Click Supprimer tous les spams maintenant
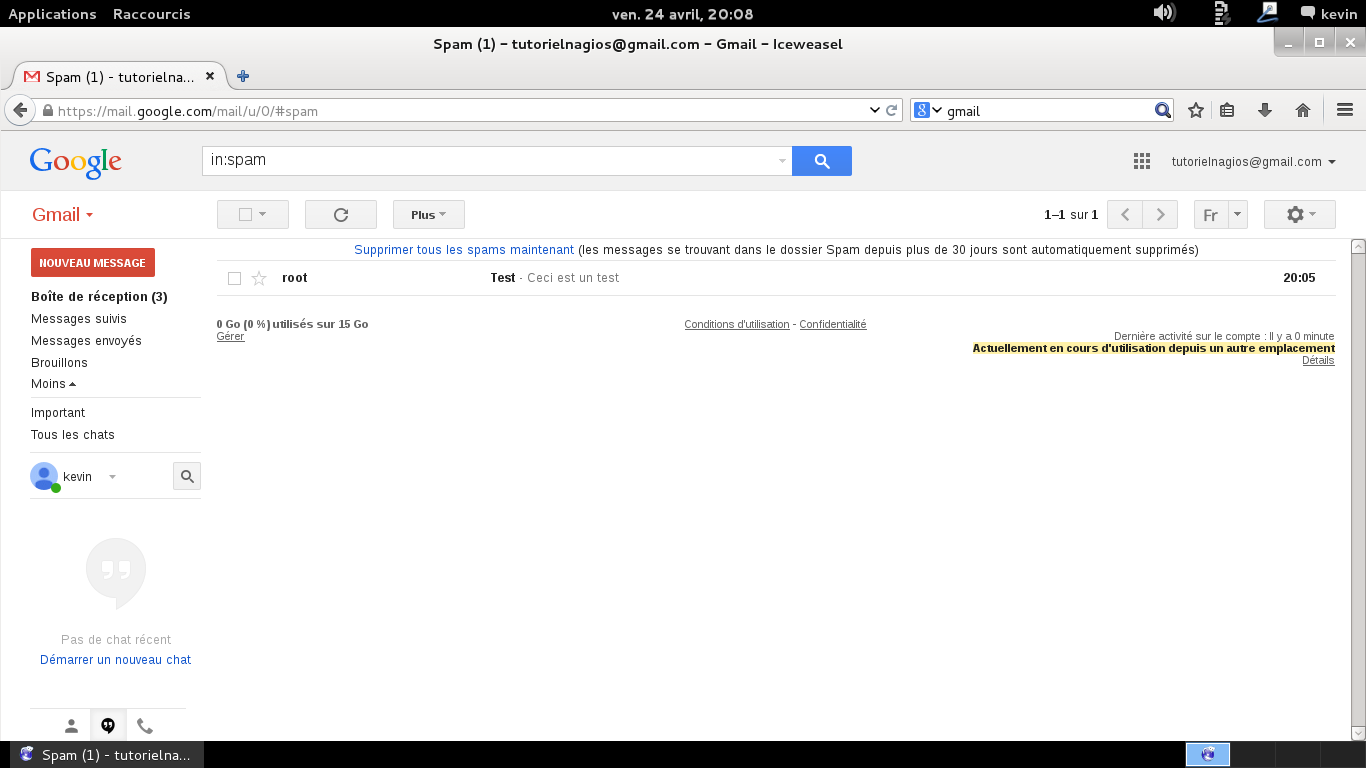1366x768 pixels. coord(464,250)
